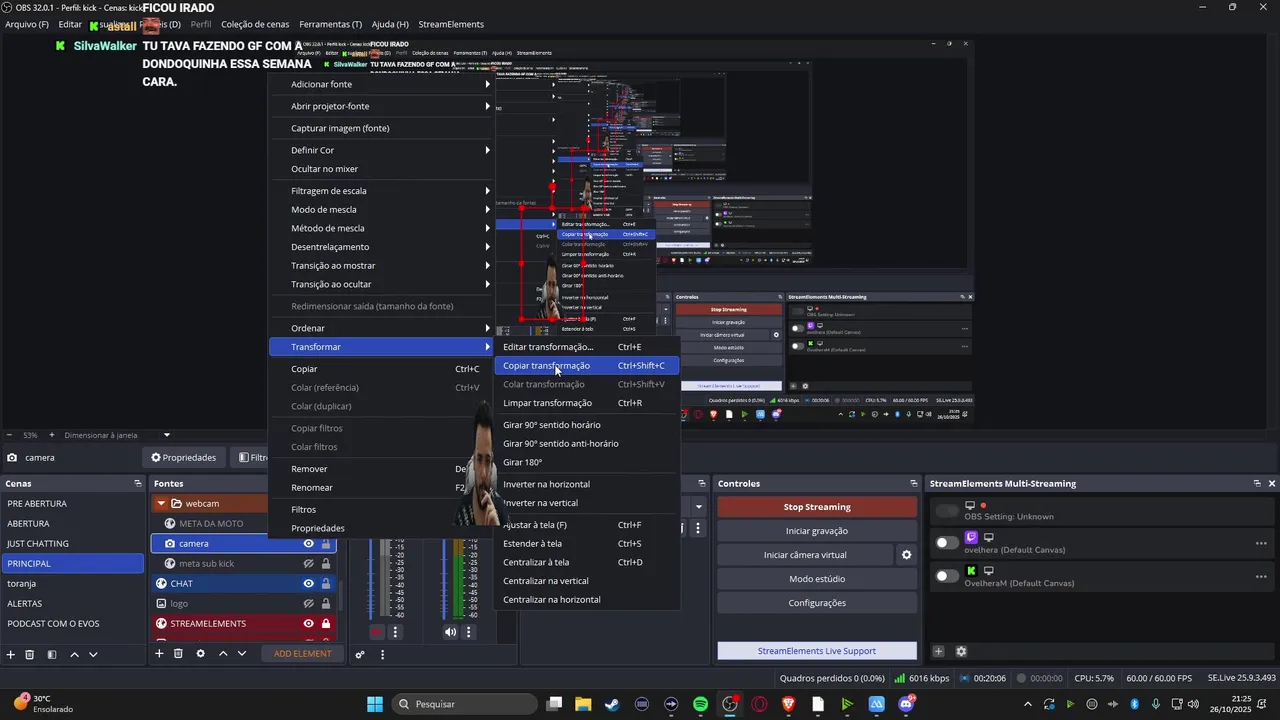Screen dimensions: 1280x720
Task: Open advanced audio properties gears icon
Action: (360, 654)
